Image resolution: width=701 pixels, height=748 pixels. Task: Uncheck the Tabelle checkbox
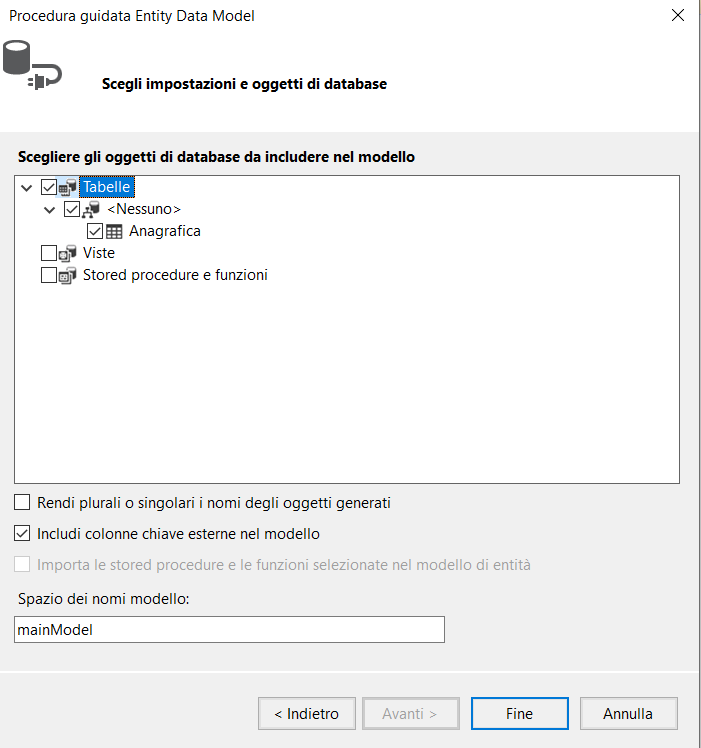[x=49, y=187]
